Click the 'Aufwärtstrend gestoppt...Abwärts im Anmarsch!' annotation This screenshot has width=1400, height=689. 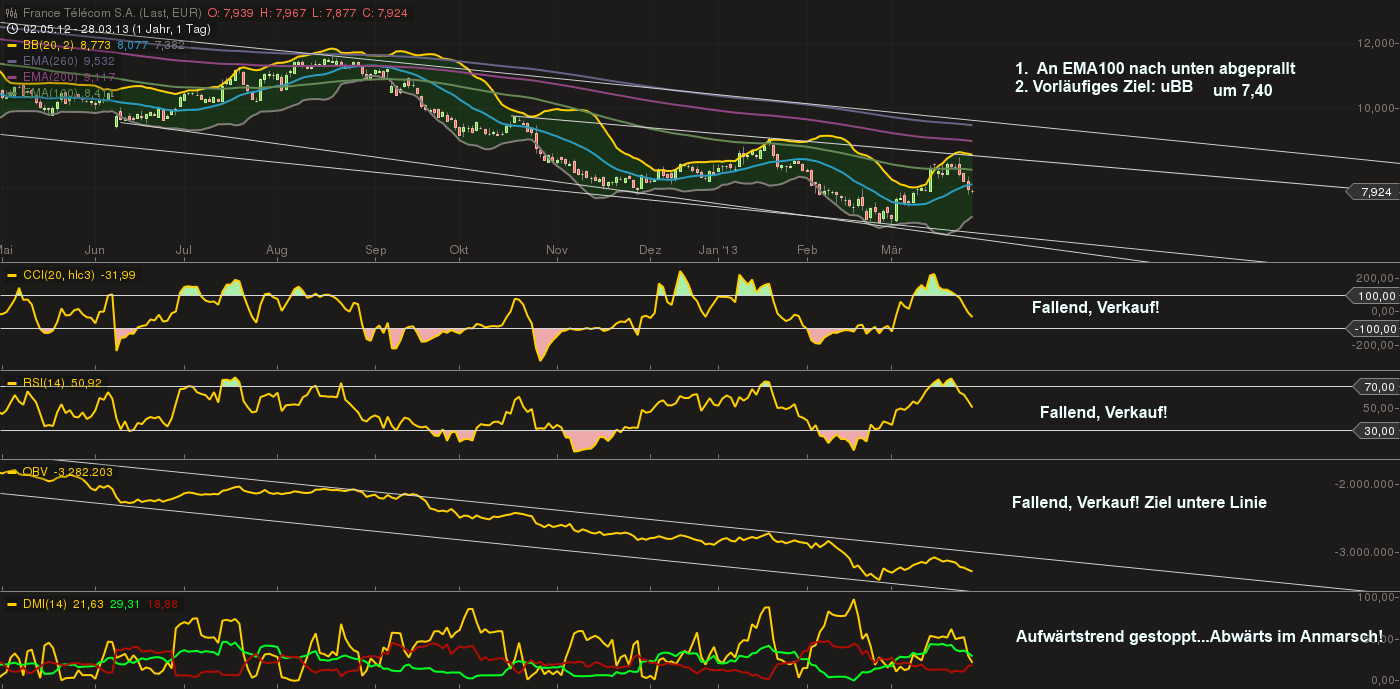click(1199, 634)
